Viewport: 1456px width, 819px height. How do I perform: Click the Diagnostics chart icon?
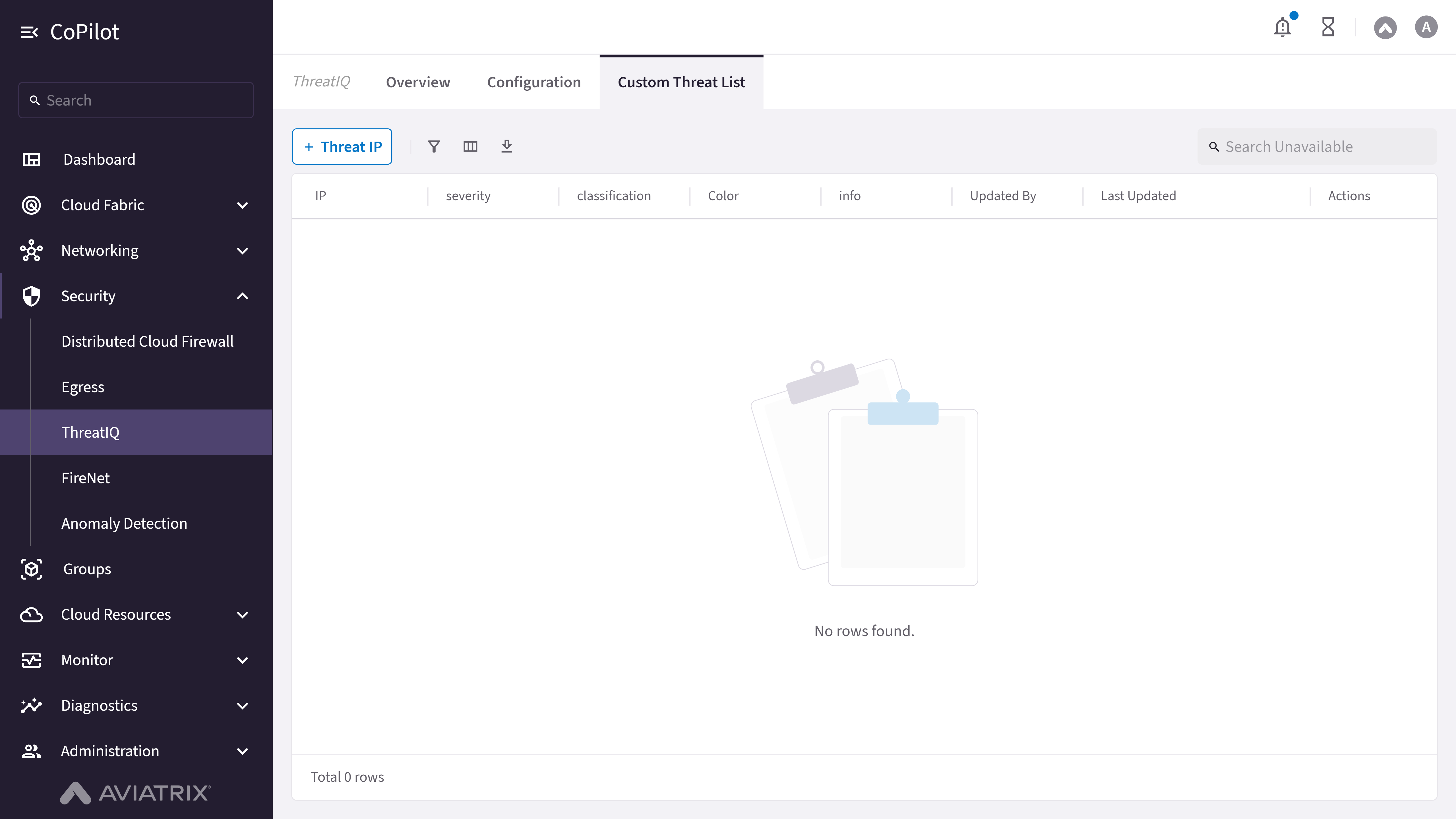pos(31,705)
